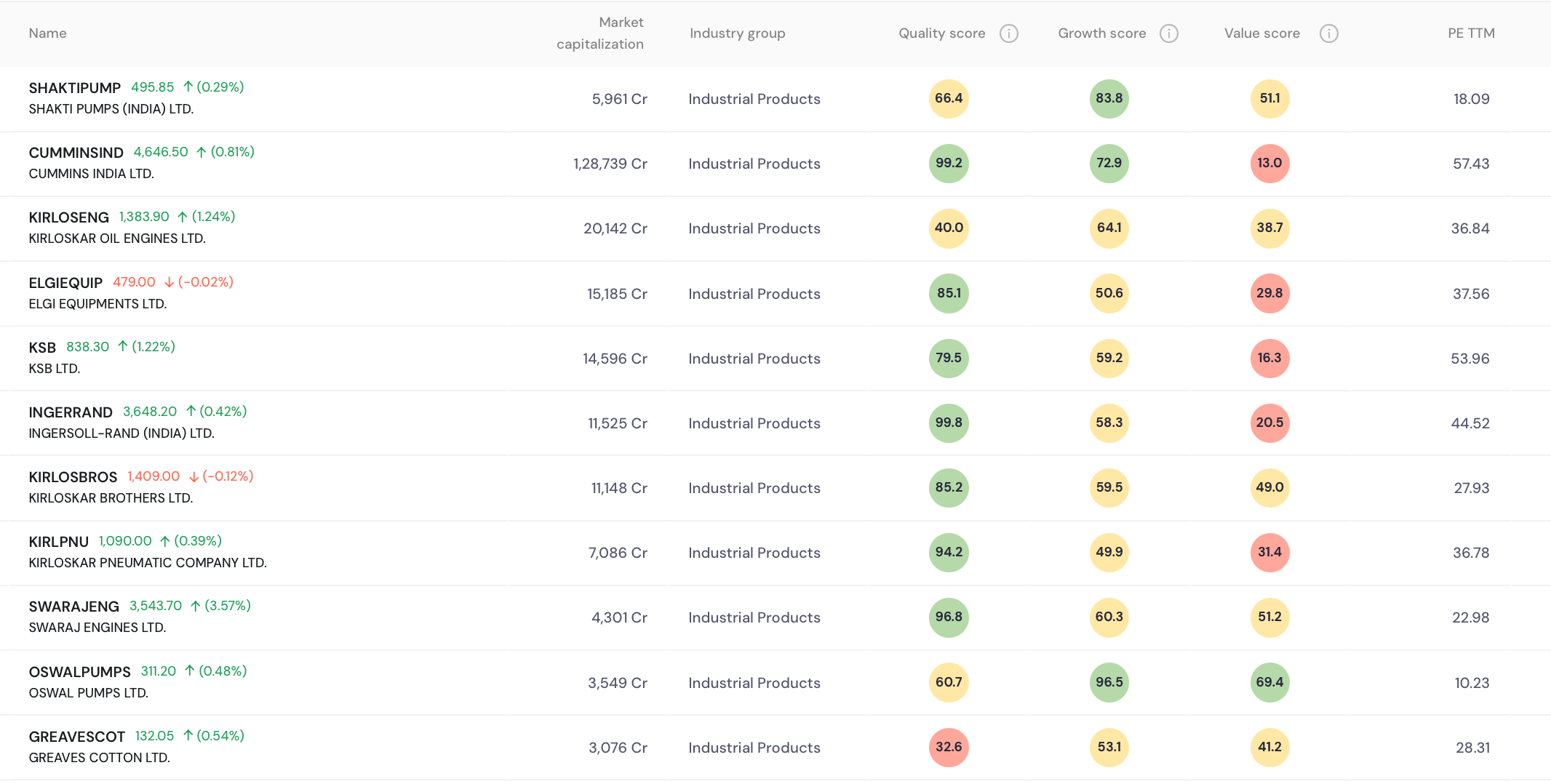Click the KIRLOSBROS price change (-0.12%)
Viewport: 1551px width, 784px height.
pos(228,476)
